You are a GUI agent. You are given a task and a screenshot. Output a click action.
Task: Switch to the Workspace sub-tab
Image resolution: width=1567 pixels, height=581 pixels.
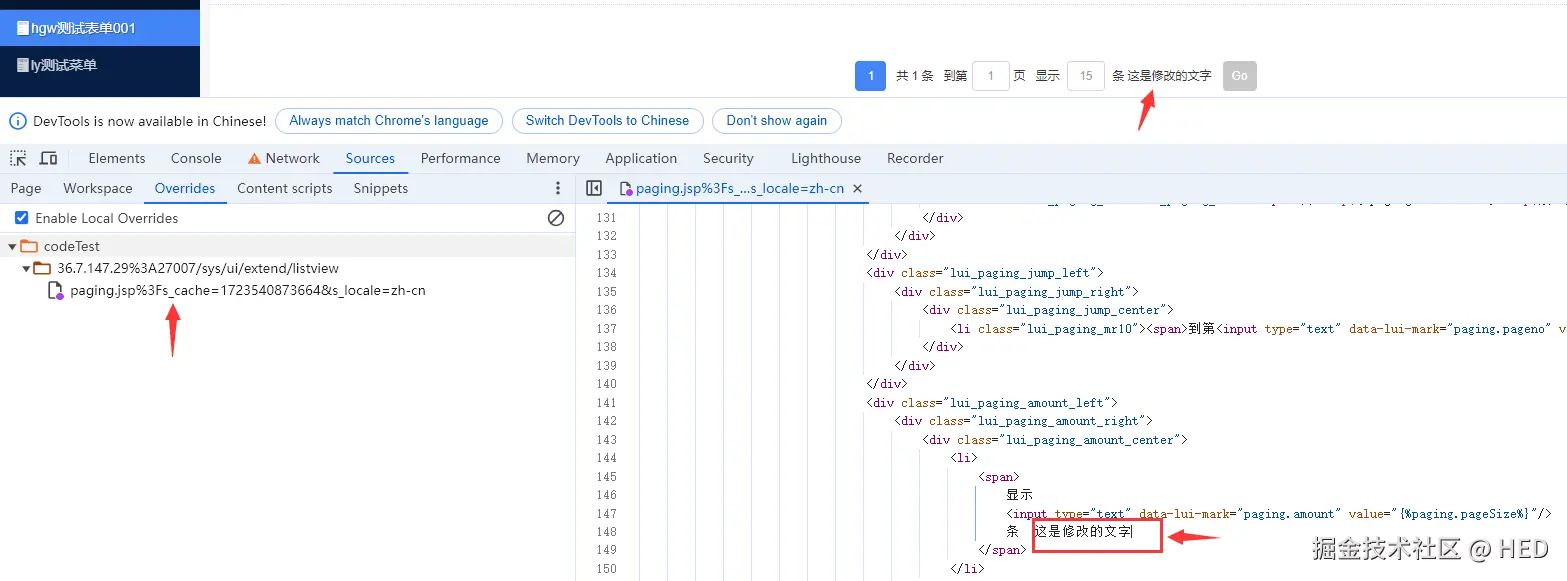point(98,188)
